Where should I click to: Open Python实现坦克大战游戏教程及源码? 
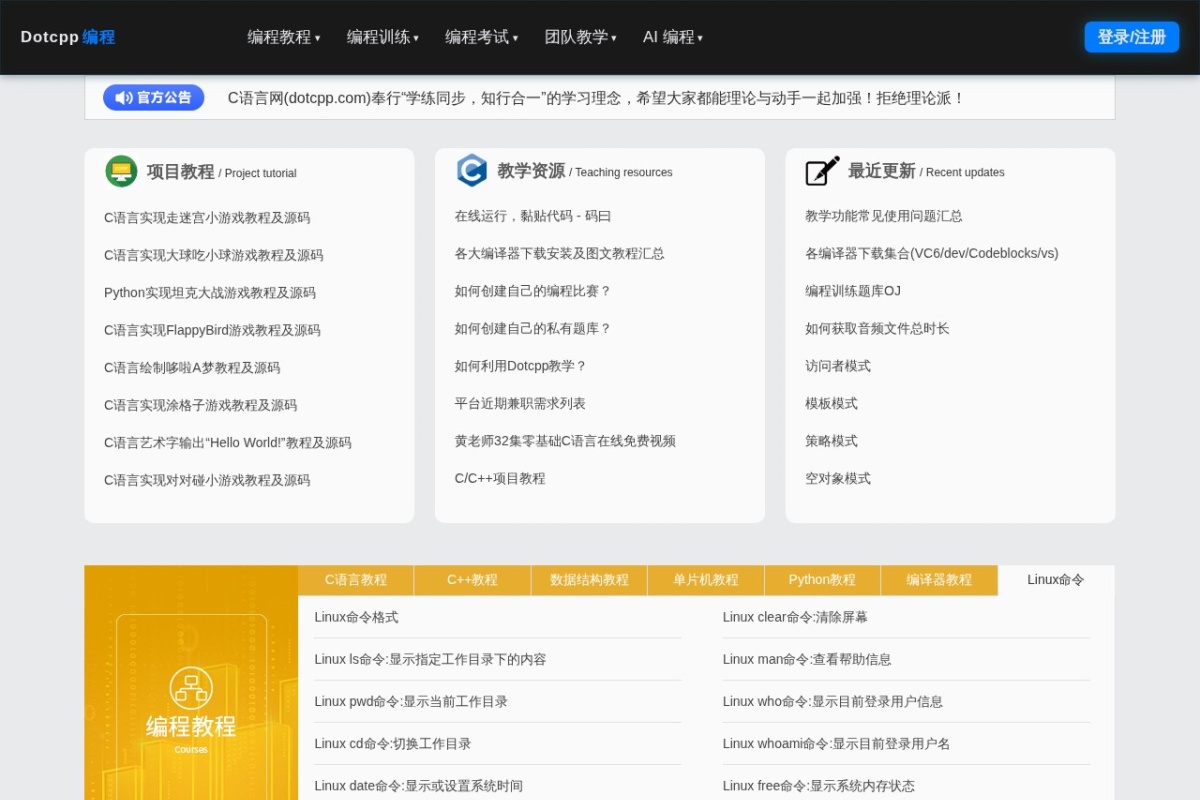point(210,293)
